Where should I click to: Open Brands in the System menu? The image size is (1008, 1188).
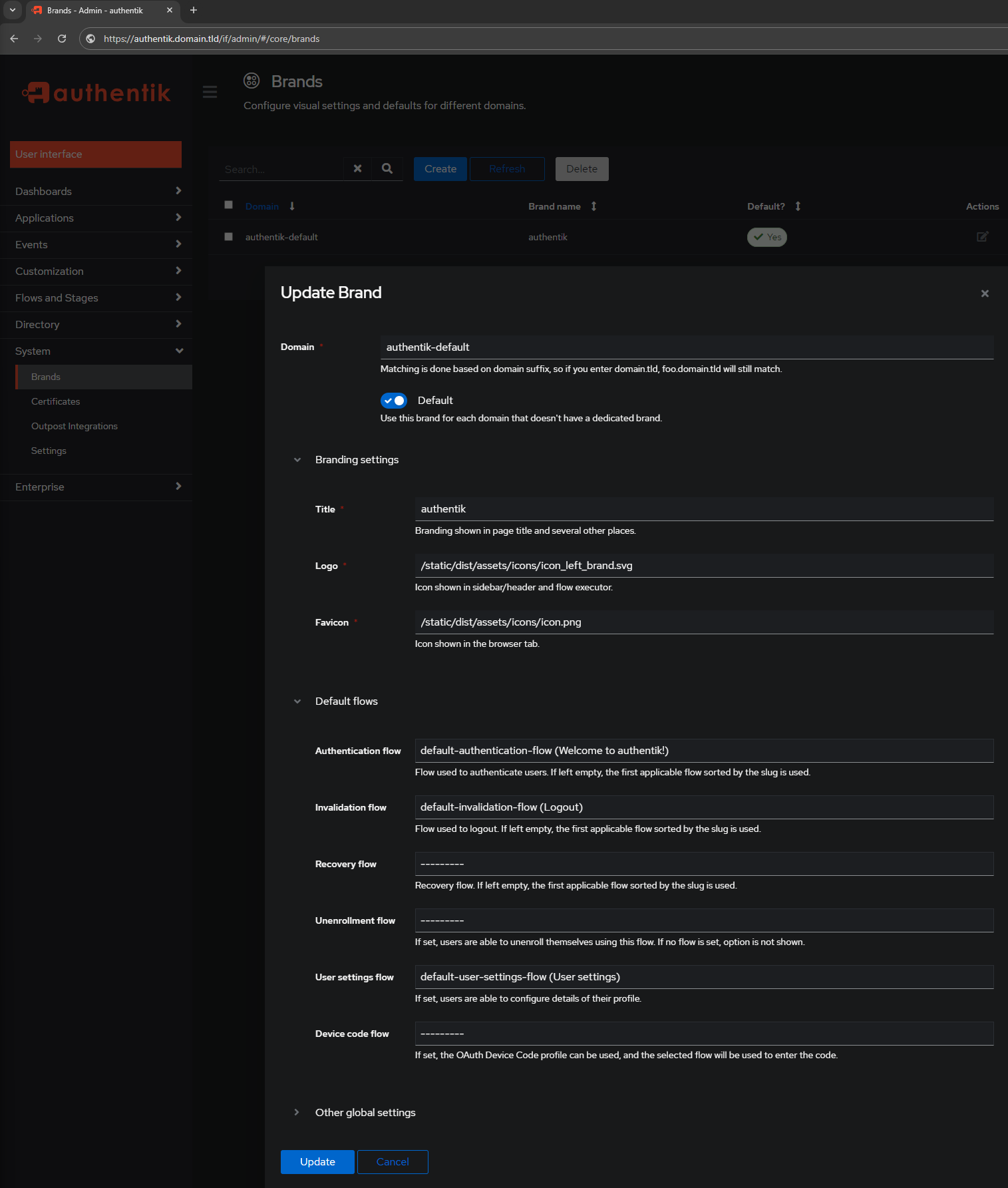coord(104,377)
